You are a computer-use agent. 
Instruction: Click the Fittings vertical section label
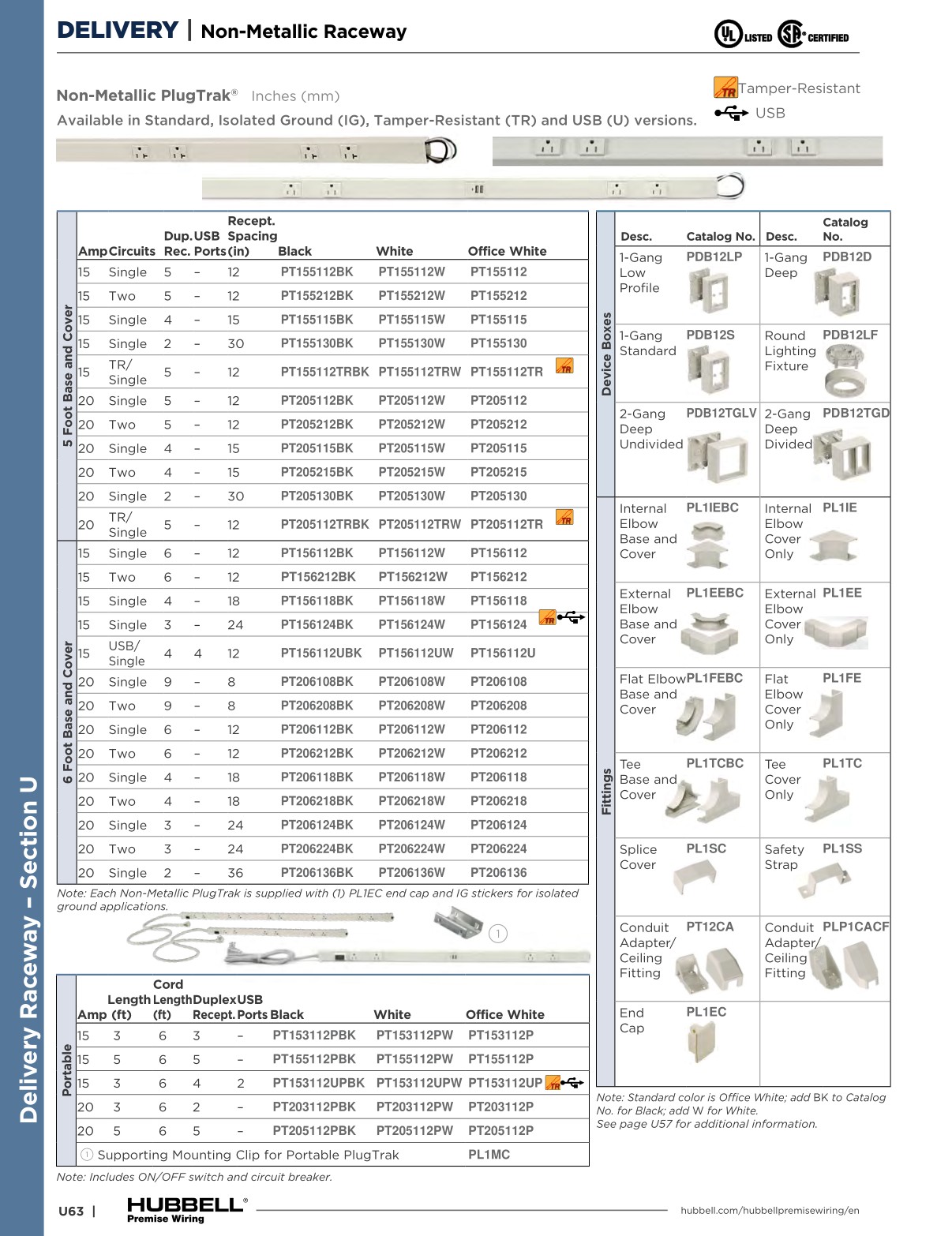[x=606, y=791]
